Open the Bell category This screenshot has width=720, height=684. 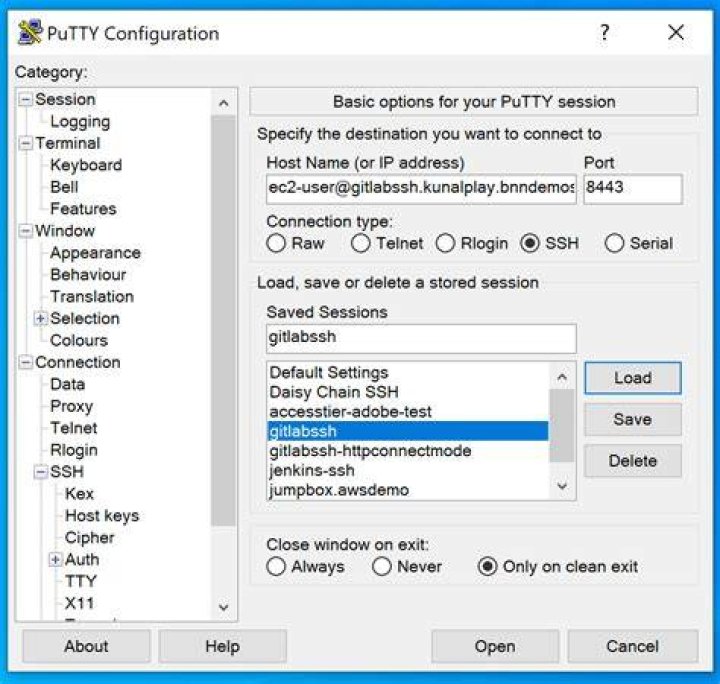tap(64, 187)
